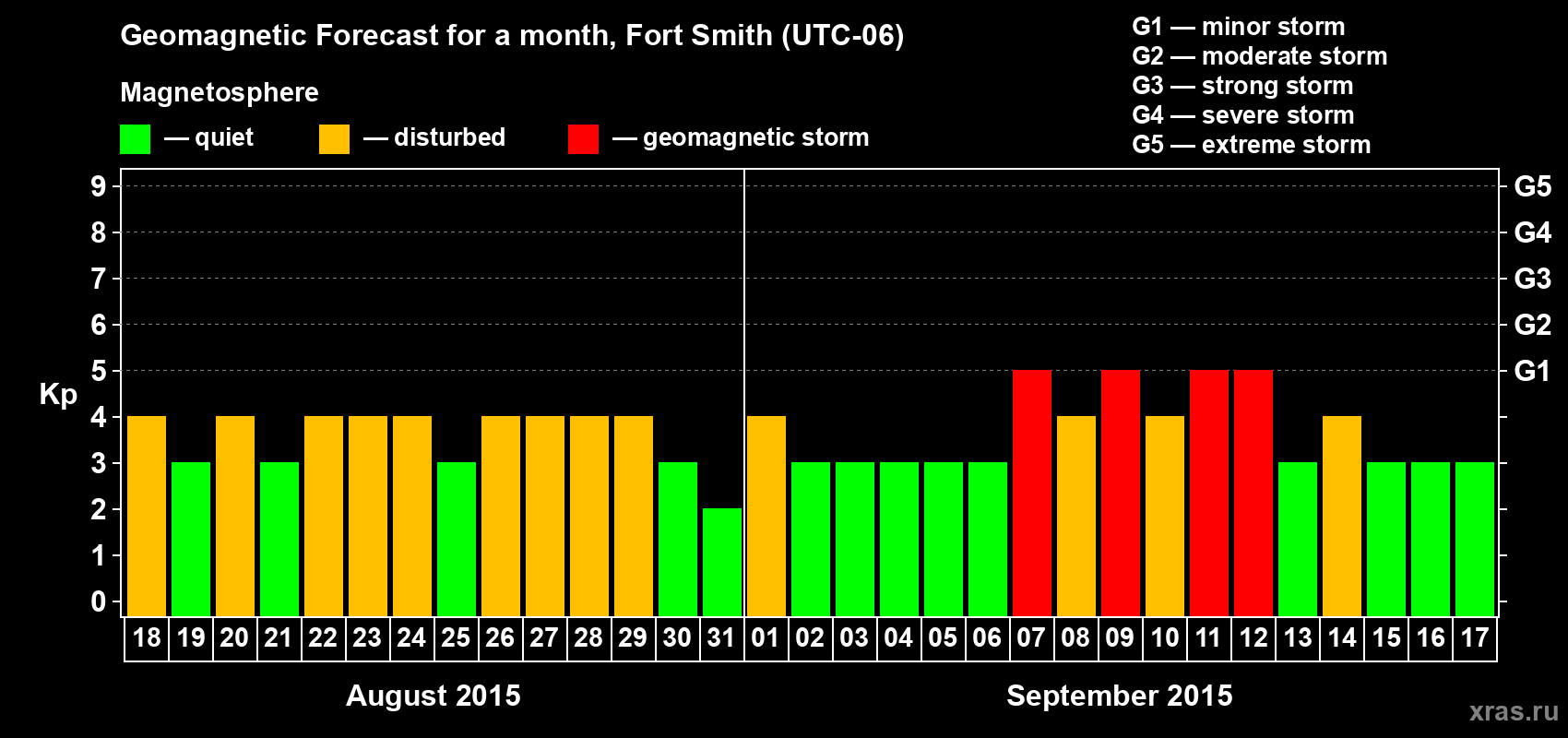Click the Kp value 5 on left axis
Image resolution: width=1568 pixels, height=738 pixels.
99,371
